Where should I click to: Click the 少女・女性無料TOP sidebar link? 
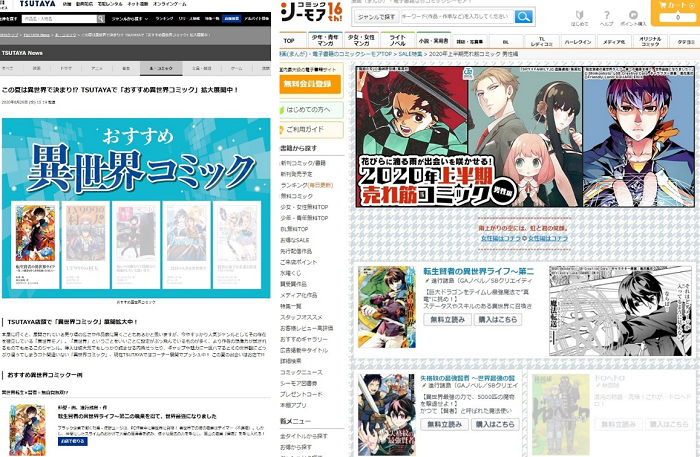pyautogui.click(x=304, y=207)
